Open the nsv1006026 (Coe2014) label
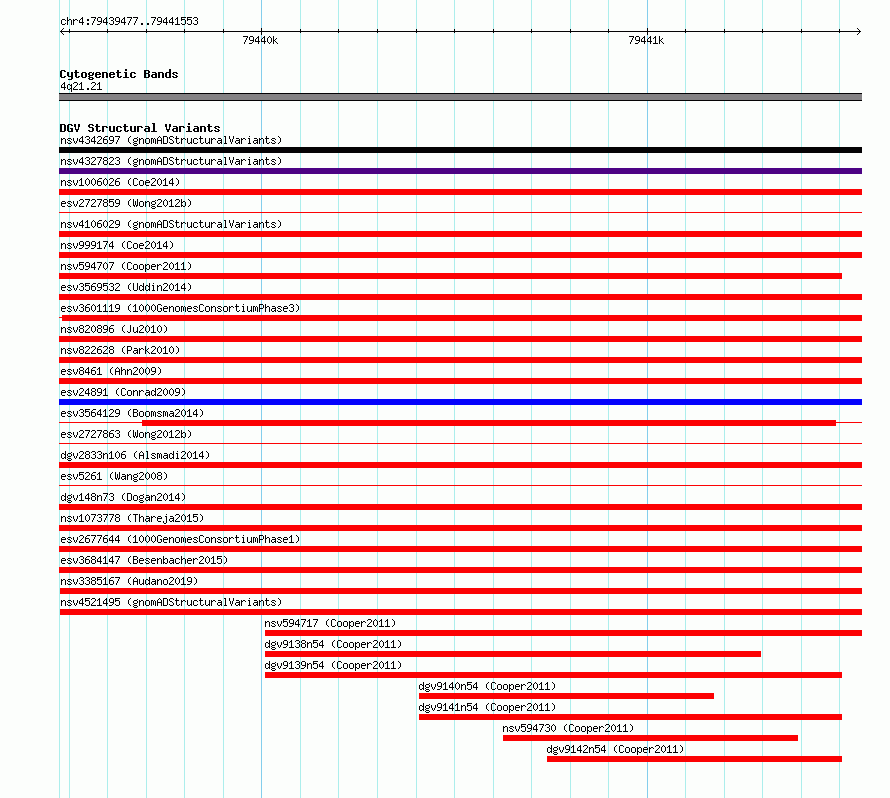 pos(120,182)
